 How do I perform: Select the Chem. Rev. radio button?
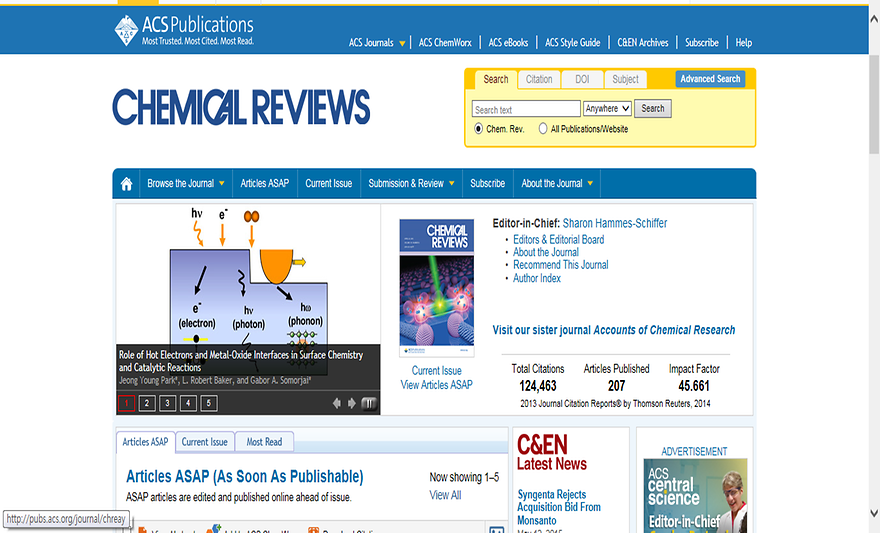479,129
